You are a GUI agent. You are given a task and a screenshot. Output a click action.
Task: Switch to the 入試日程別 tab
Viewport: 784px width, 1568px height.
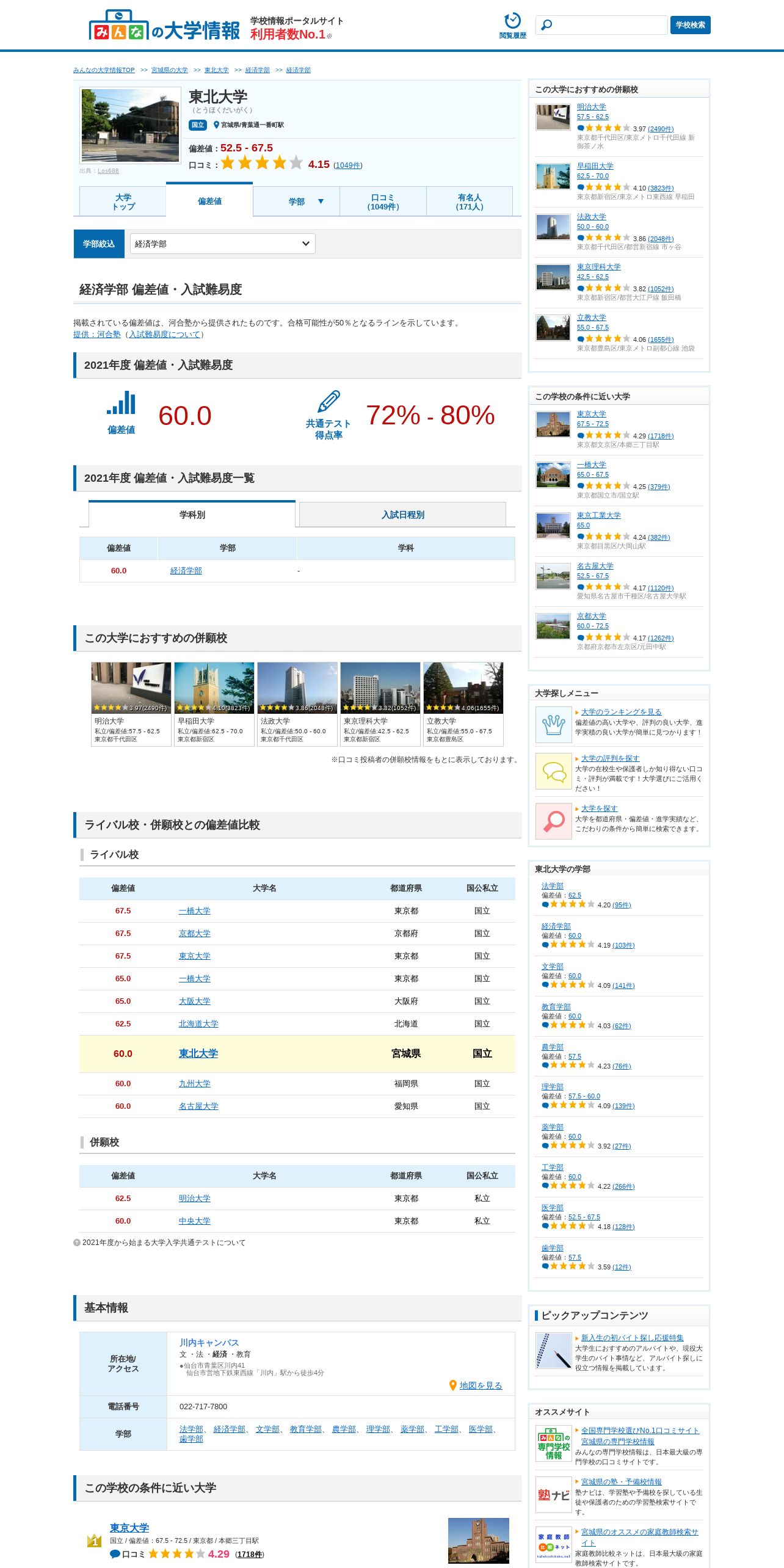click(402, 515)
